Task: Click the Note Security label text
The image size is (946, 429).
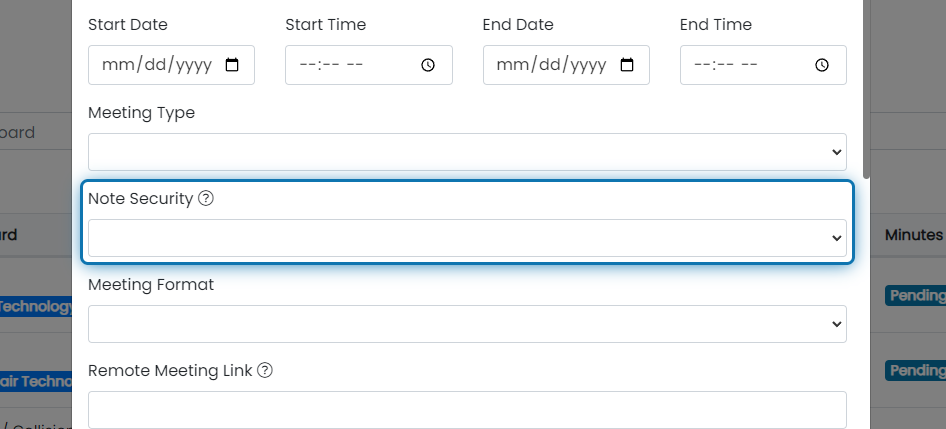Action: [x=141, y=199]
